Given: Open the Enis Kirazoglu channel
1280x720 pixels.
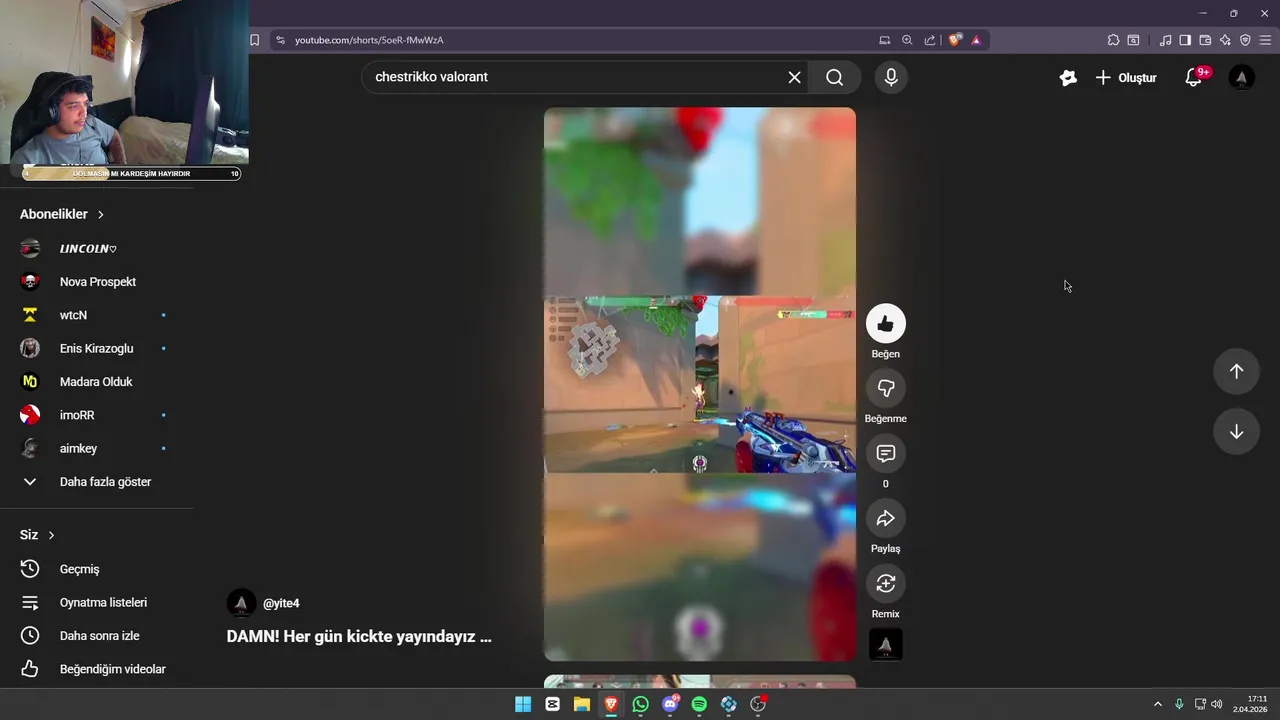Looking at the screenshot, I should click(96, 348).
